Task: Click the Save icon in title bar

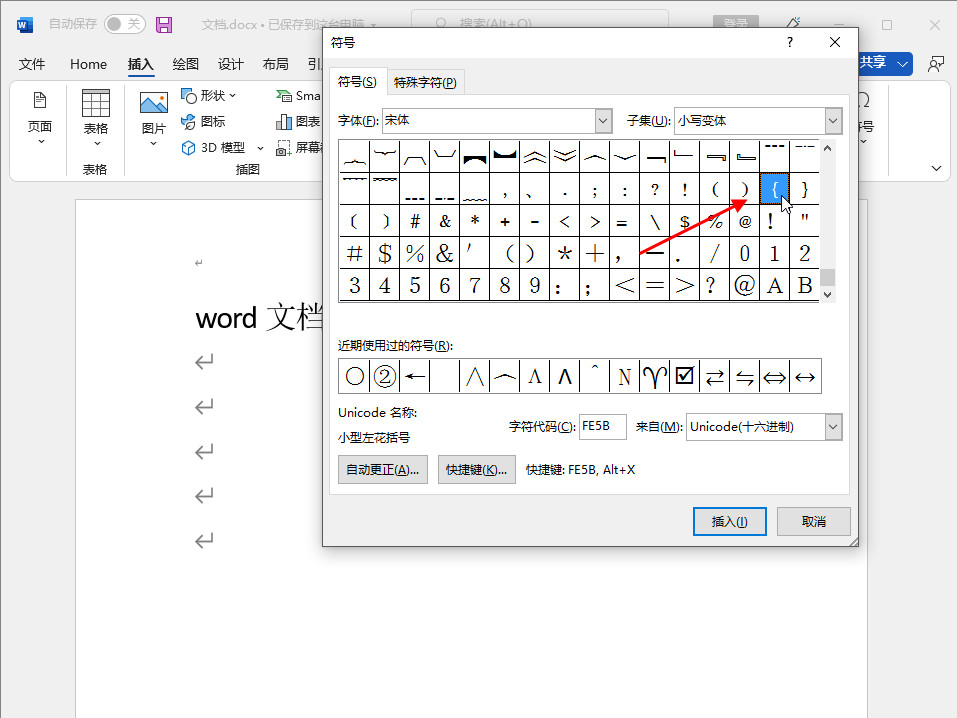Action: pyautogui.click(x=164, y=25)
